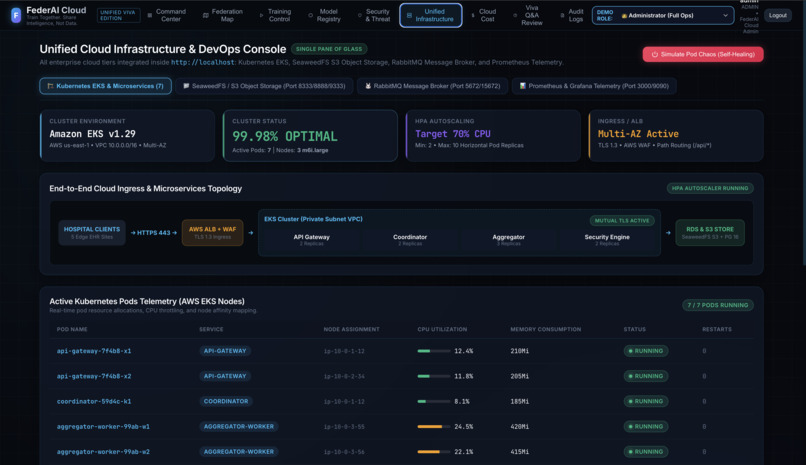Viewport: 806px width, 465px height.
Task: Click pod name aggregator-worker-99ab-w1
Action: 103,426
